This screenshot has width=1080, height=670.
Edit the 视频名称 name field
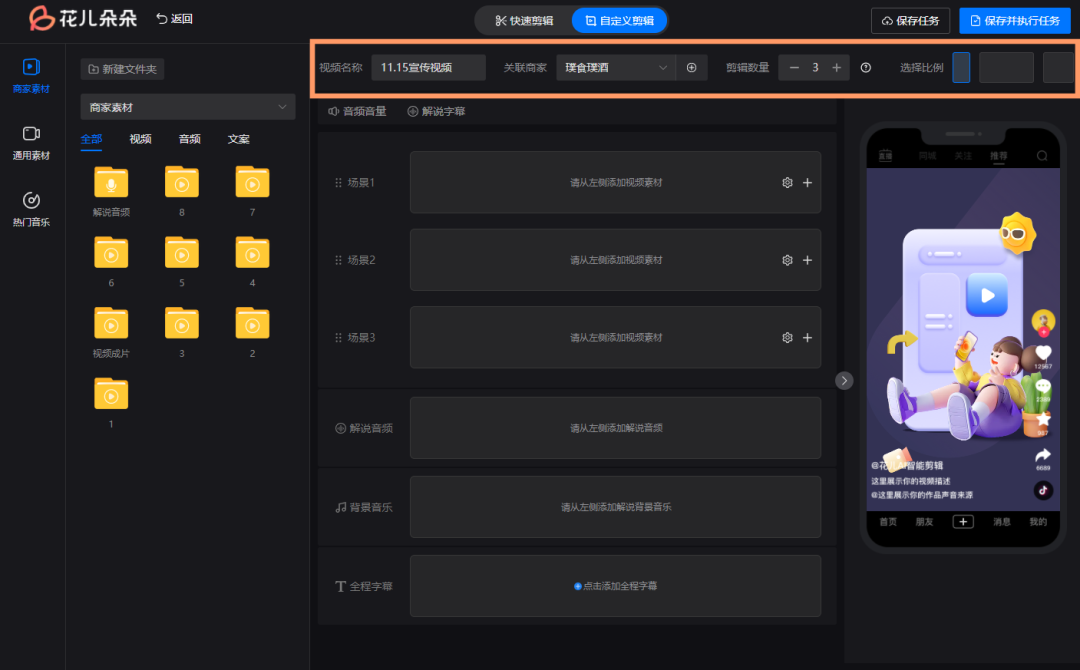pos(427,67)
